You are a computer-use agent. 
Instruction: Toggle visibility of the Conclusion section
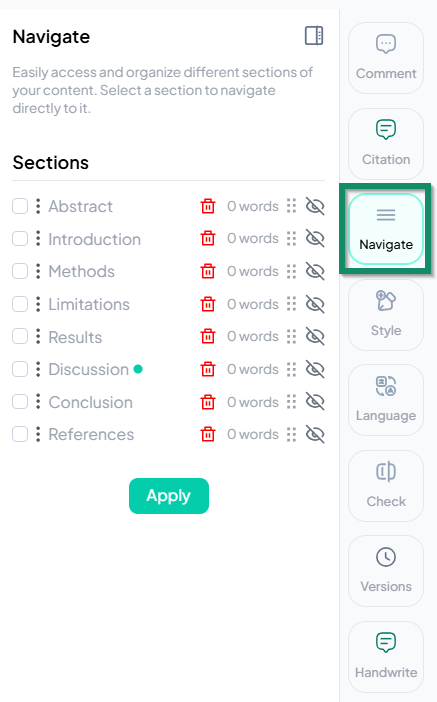click(315, 402)
